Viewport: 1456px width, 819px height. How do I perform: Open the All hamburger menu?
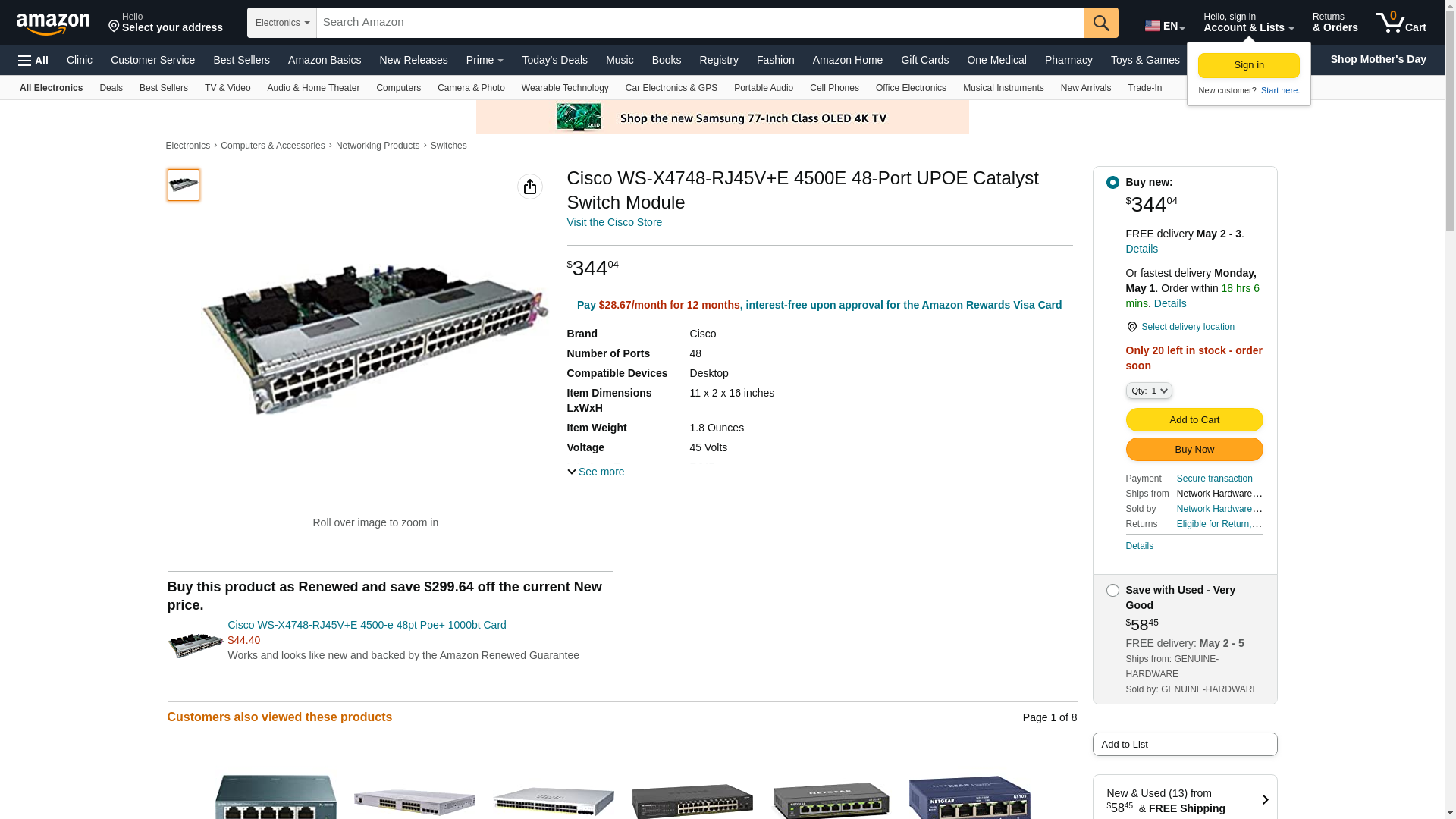pyautogui.click(x=33, y=61)
